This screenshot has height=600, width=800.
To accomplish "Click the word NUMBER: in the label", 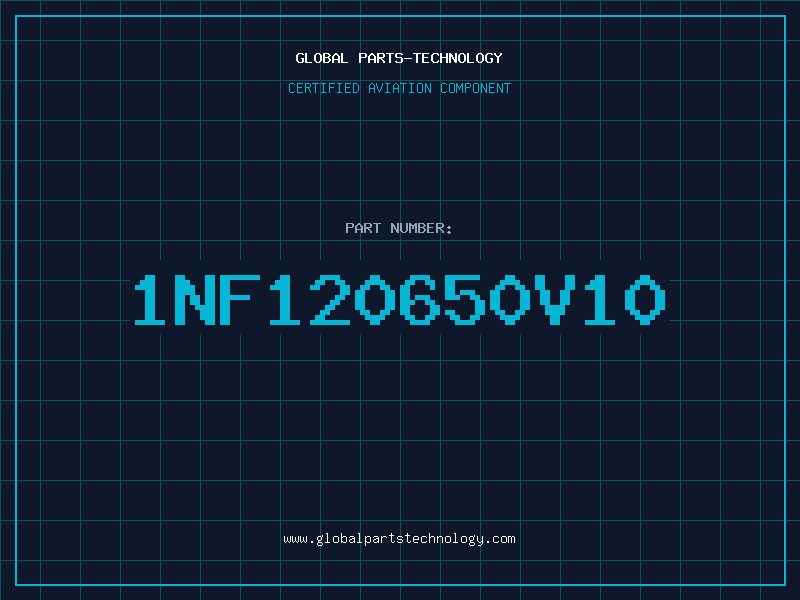I will pyautogui.click(x=421, y=228).
